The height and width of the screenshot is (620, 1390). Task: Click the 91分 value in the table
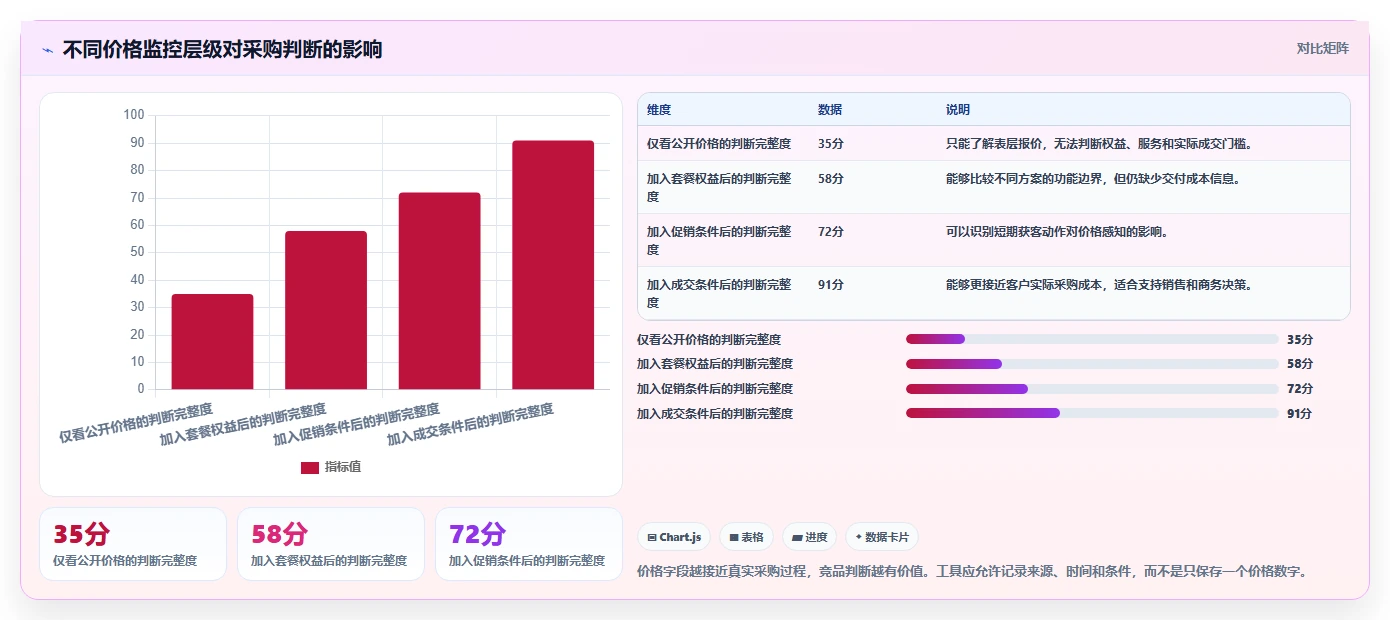click(831, 285)
